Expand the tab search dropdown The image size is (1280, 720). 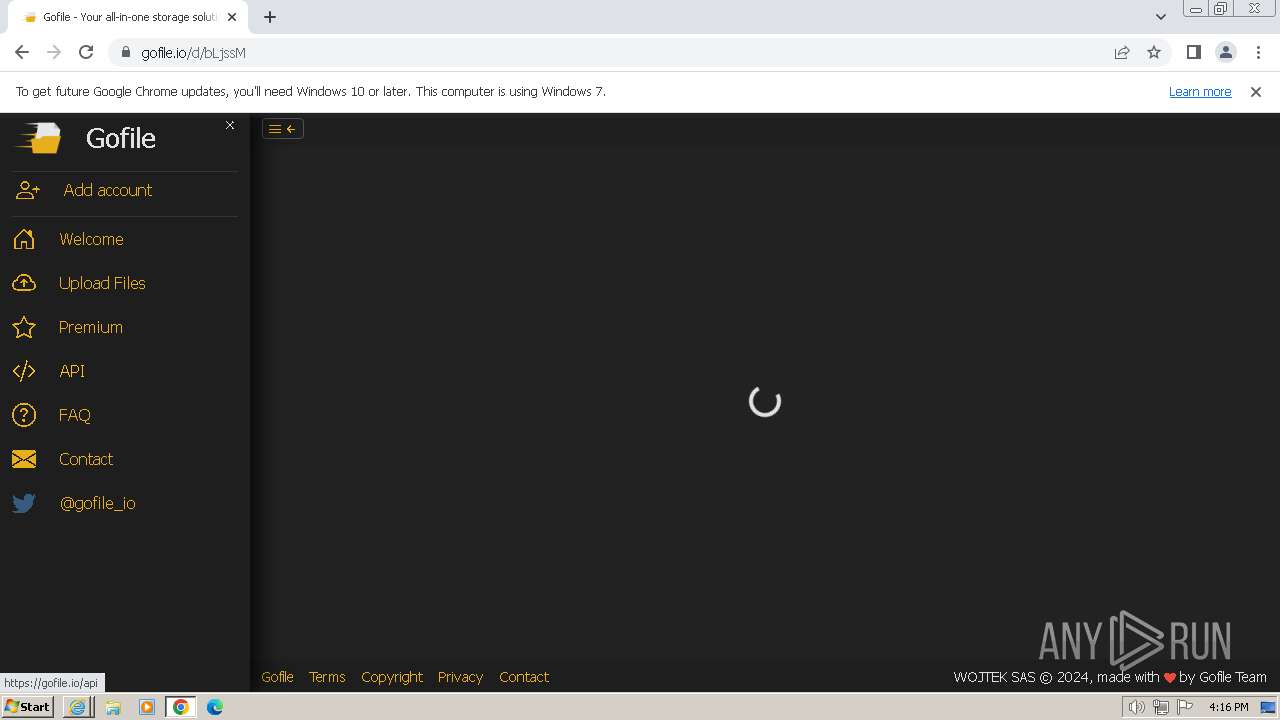1161,17
